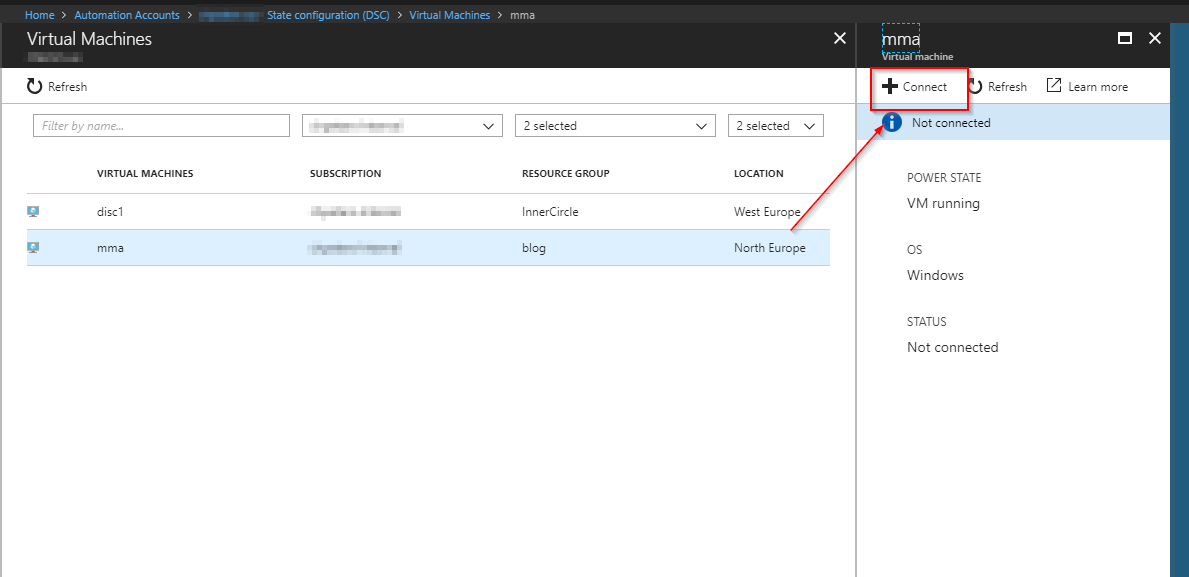Close the mma blade

coord(1155,39)
